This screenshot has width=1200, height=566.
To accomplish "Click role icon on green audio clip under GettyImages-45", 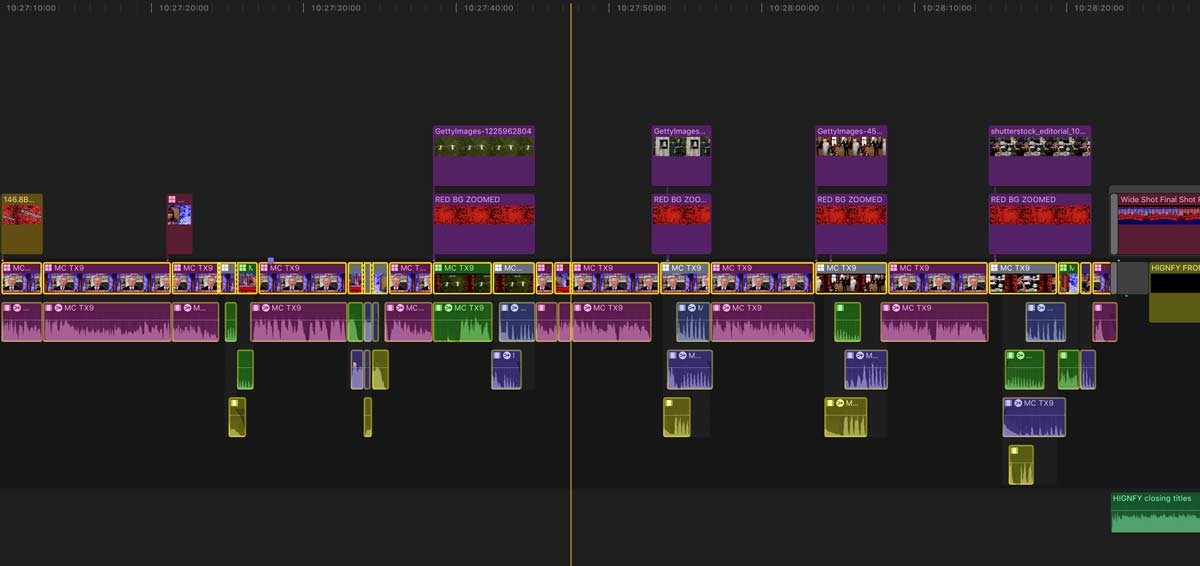I will tap(841, 307).
